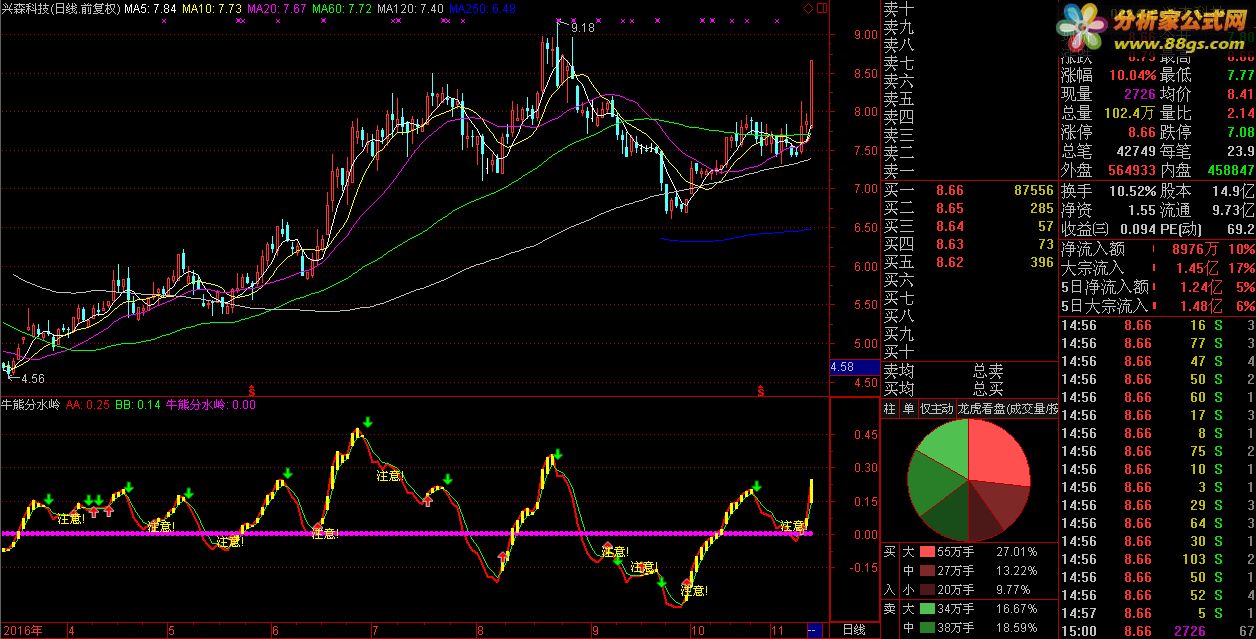
Task: Click the 5日大宗流入 1.48亿 row
Action: point(1158,306)
